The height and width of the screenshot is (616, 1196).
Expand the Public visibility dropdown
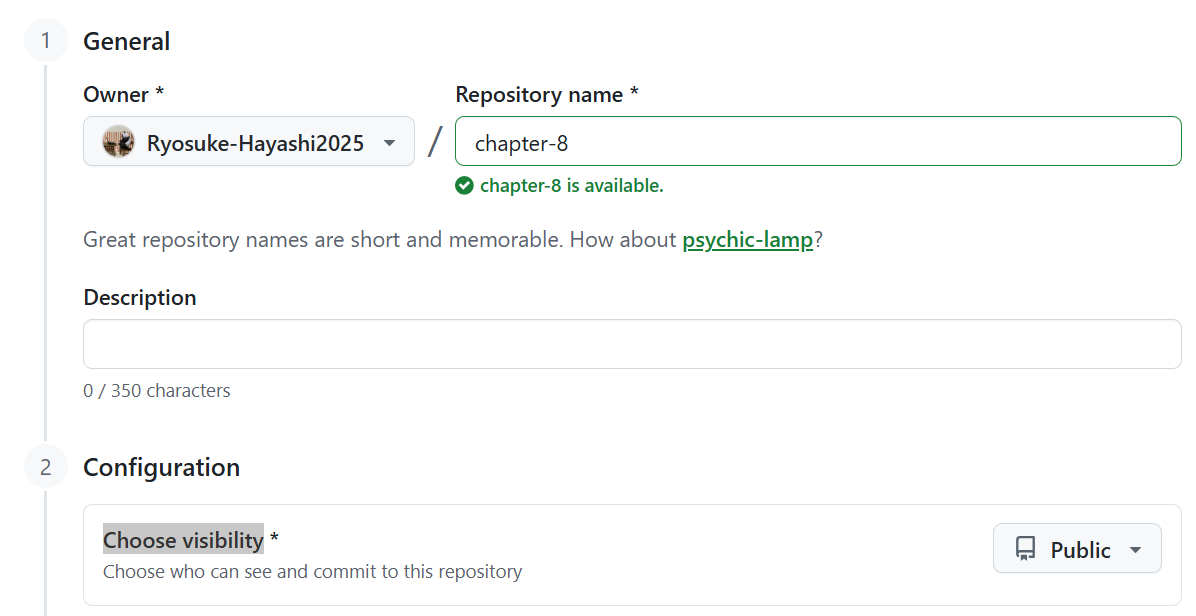pyautogui.click(x=1077, y=549)
